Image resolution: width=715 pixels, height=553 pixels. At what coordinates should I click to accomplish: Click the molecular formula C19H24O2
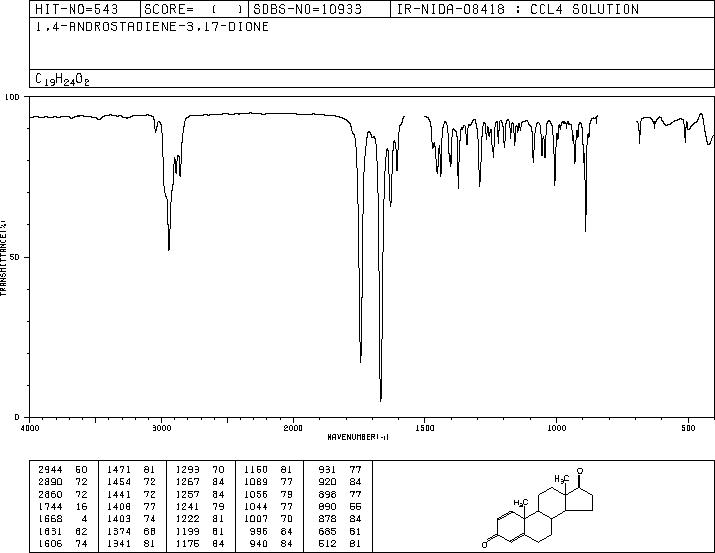click(x=62, y=79)
